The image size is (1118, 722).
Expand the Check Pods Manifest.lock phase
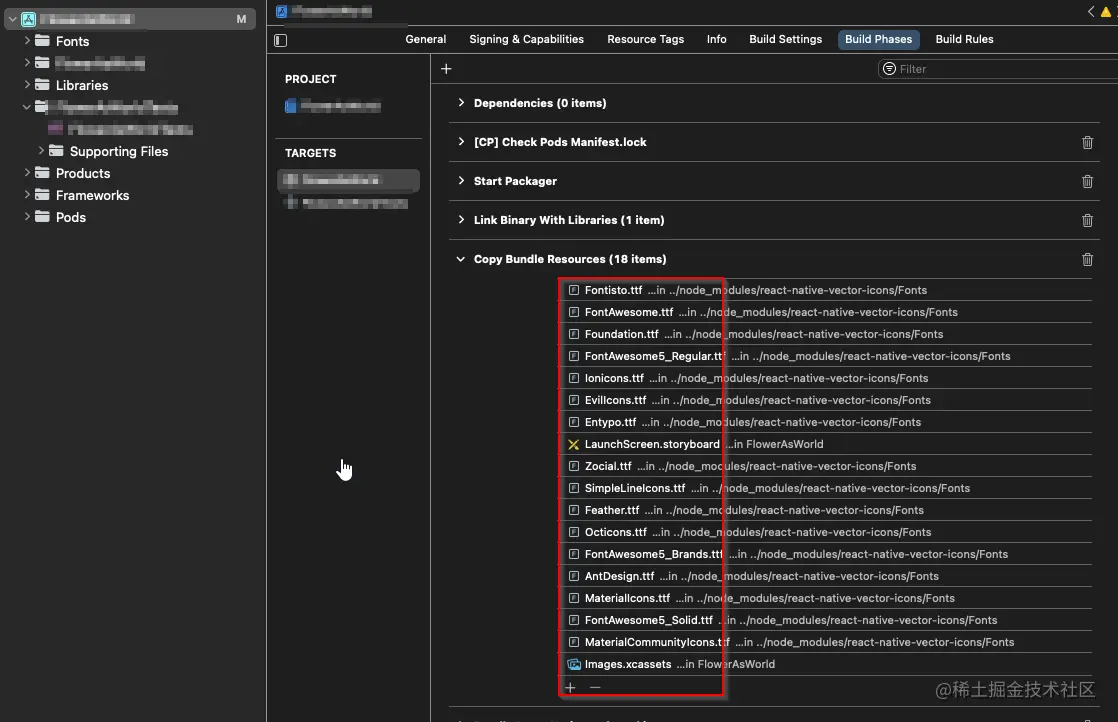click(461, 142)
